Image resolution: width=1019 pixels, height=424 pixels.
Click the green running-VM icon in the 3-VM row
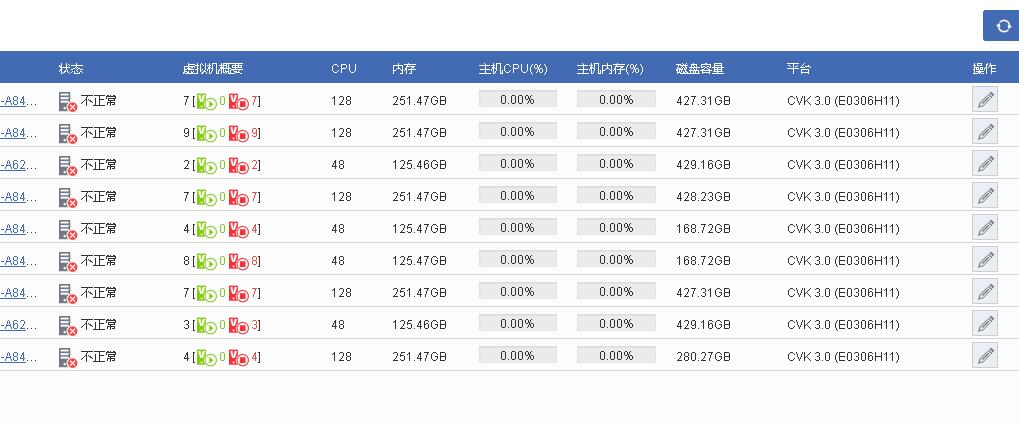206,325
